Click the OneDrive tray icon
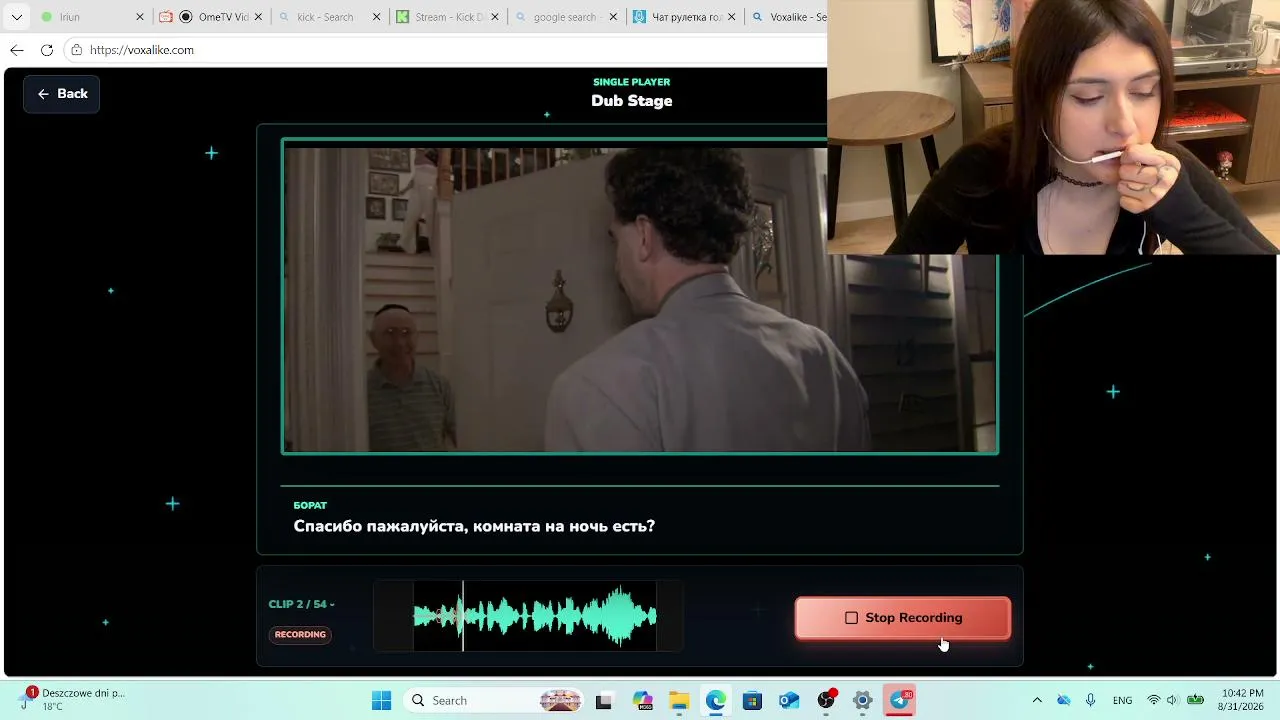This screenshot has width=1280, height=720. click(x=1064, y=701)
